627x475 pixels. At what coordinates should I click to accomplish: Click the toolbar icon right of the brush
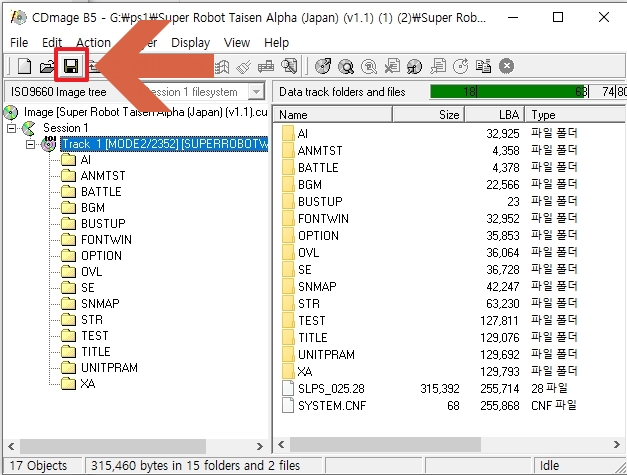266,66
